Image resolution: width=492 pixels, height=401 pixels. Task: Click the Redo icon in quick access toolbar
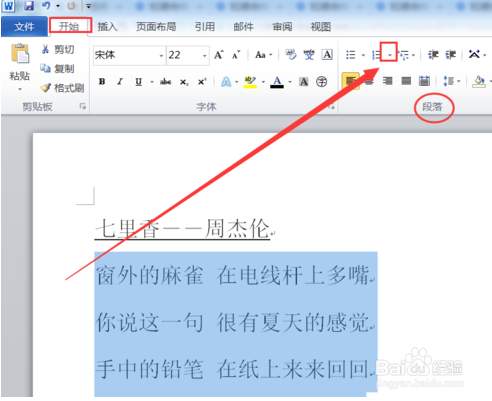[71, 6]
